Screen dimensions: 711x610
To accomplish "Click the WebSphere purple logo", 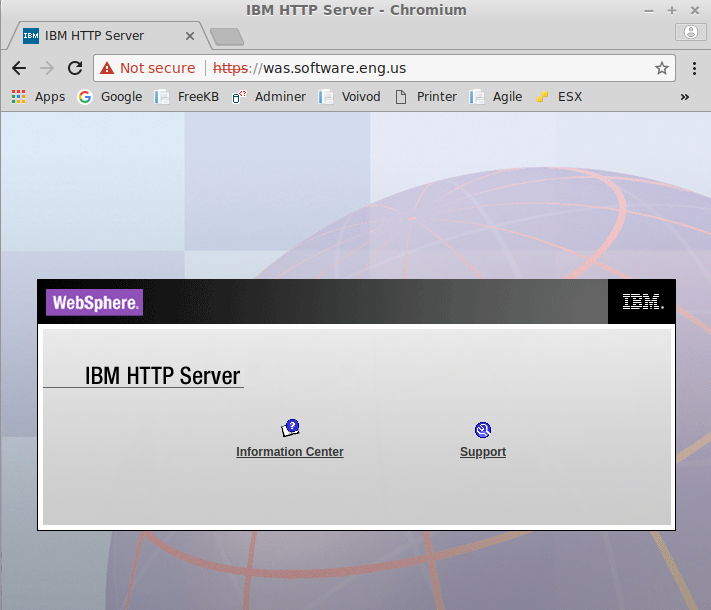I will (x=94, y=302).
